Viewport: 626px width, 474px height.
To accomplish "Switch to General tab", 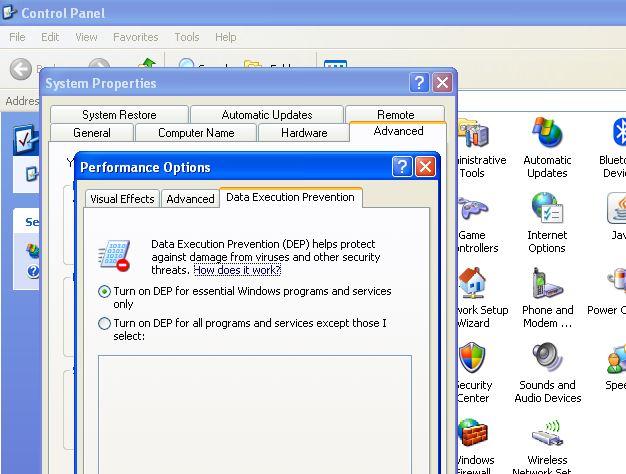I will coord(92,133).
